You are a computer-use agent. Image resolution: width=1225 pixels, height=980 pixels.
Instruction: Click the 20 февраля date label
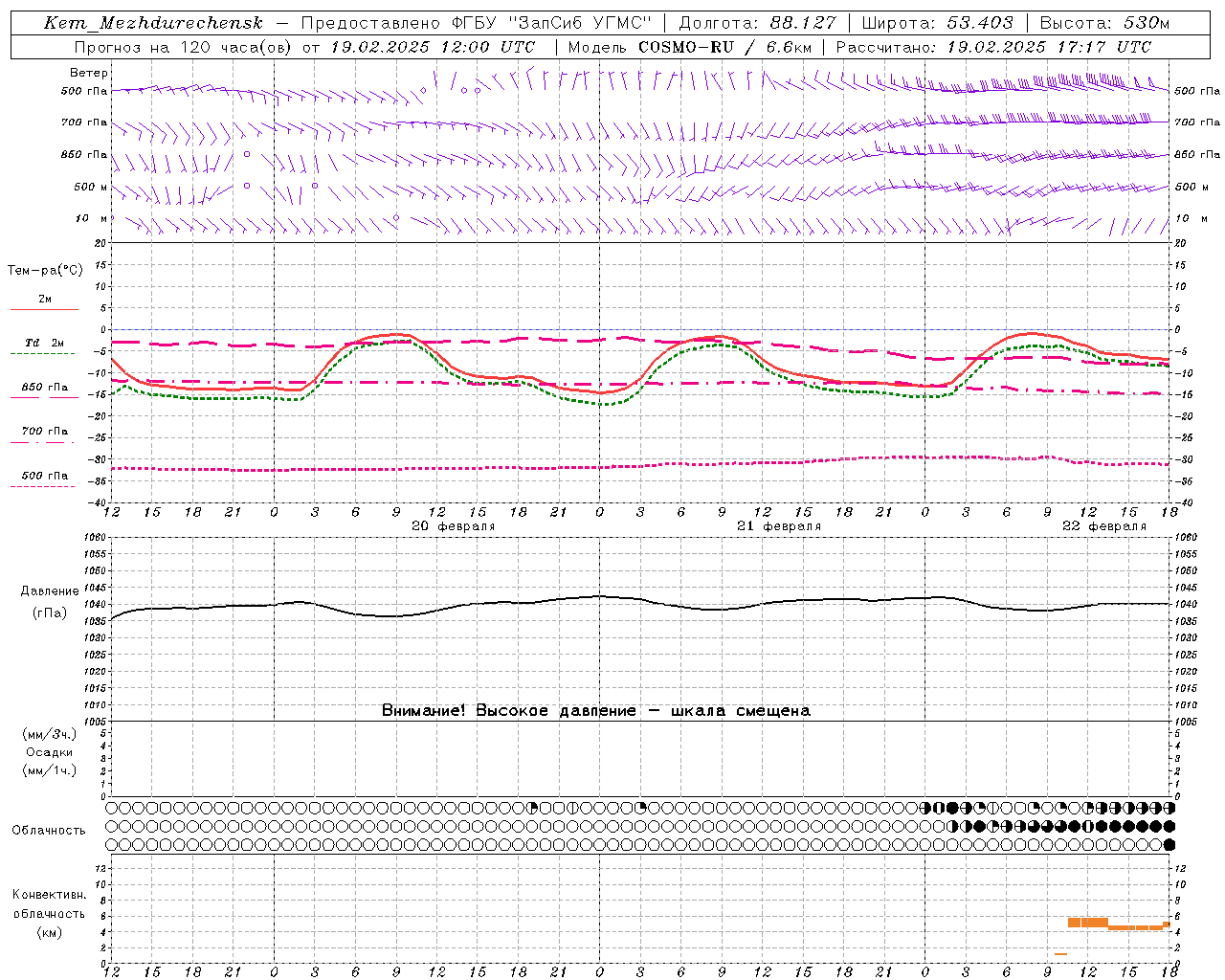pyautogui.click(x=453, y=526)
